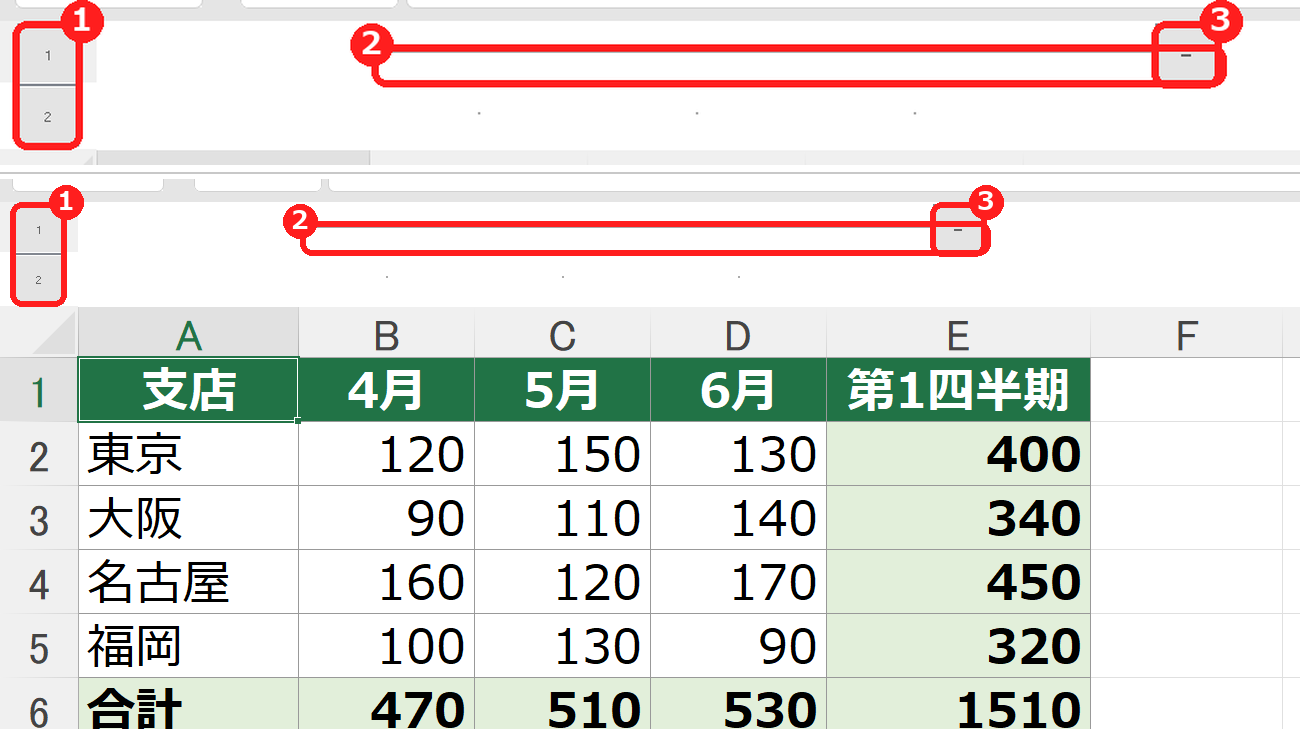Viewport: 1300px width, 729px height.
Task: Click the 4月 header cell
Action: (387, 390)
